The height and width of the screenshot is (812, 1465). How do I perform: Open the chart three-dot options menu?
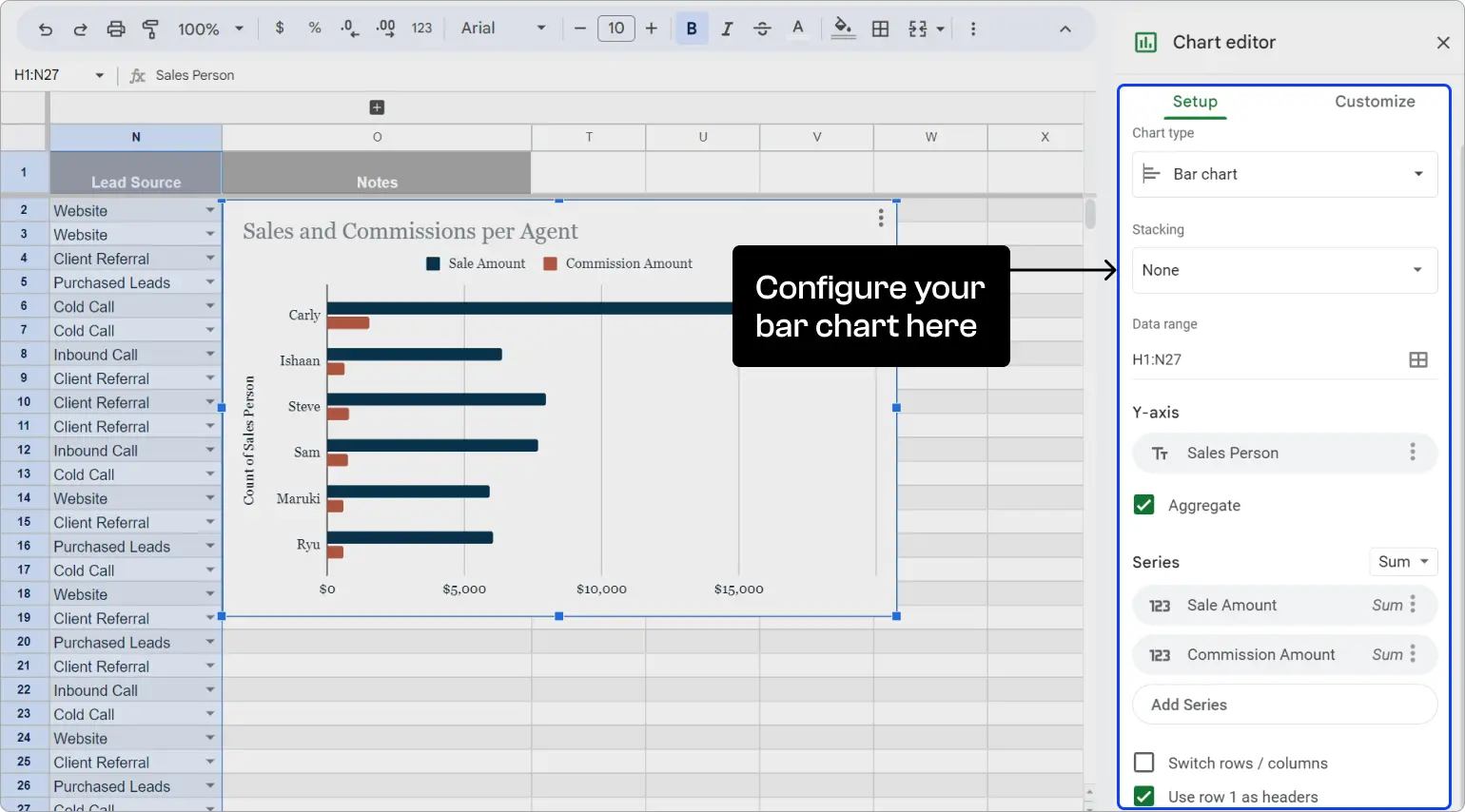click(x=881, y=219)
